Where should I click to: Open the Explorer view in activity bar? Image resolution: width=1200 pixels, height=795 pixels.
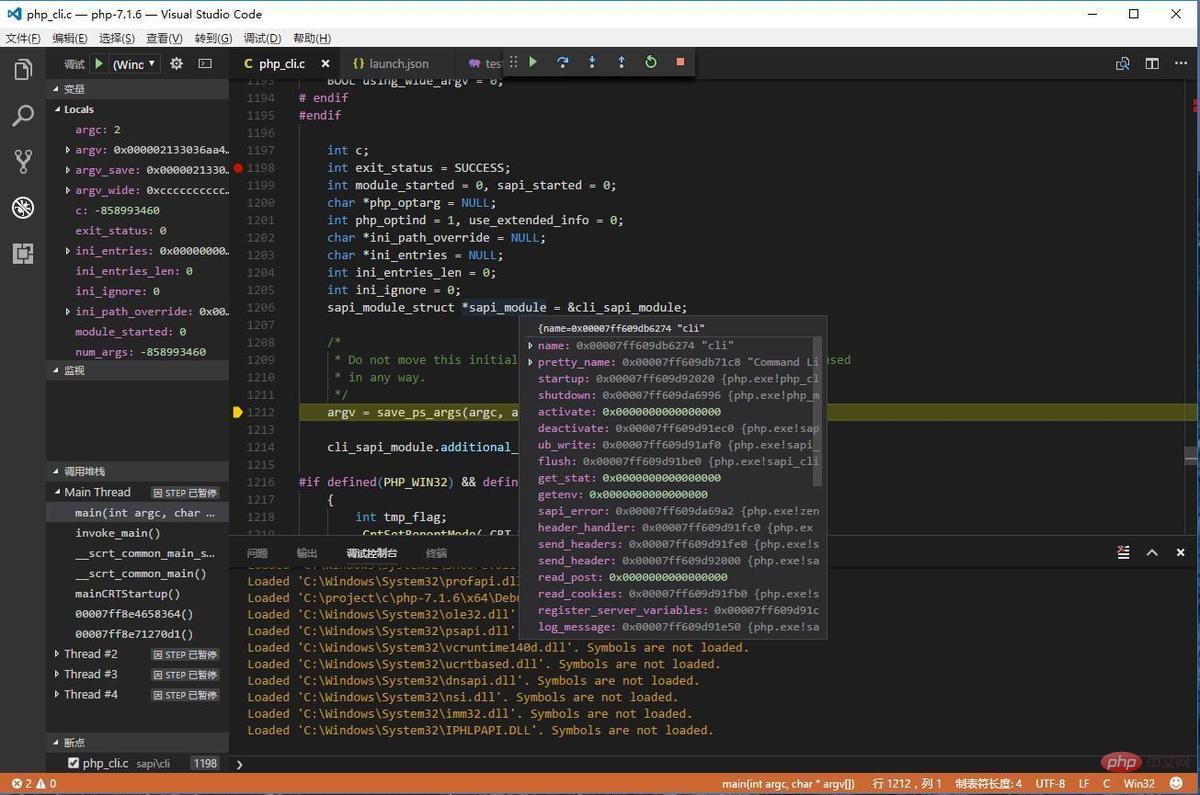23,70
